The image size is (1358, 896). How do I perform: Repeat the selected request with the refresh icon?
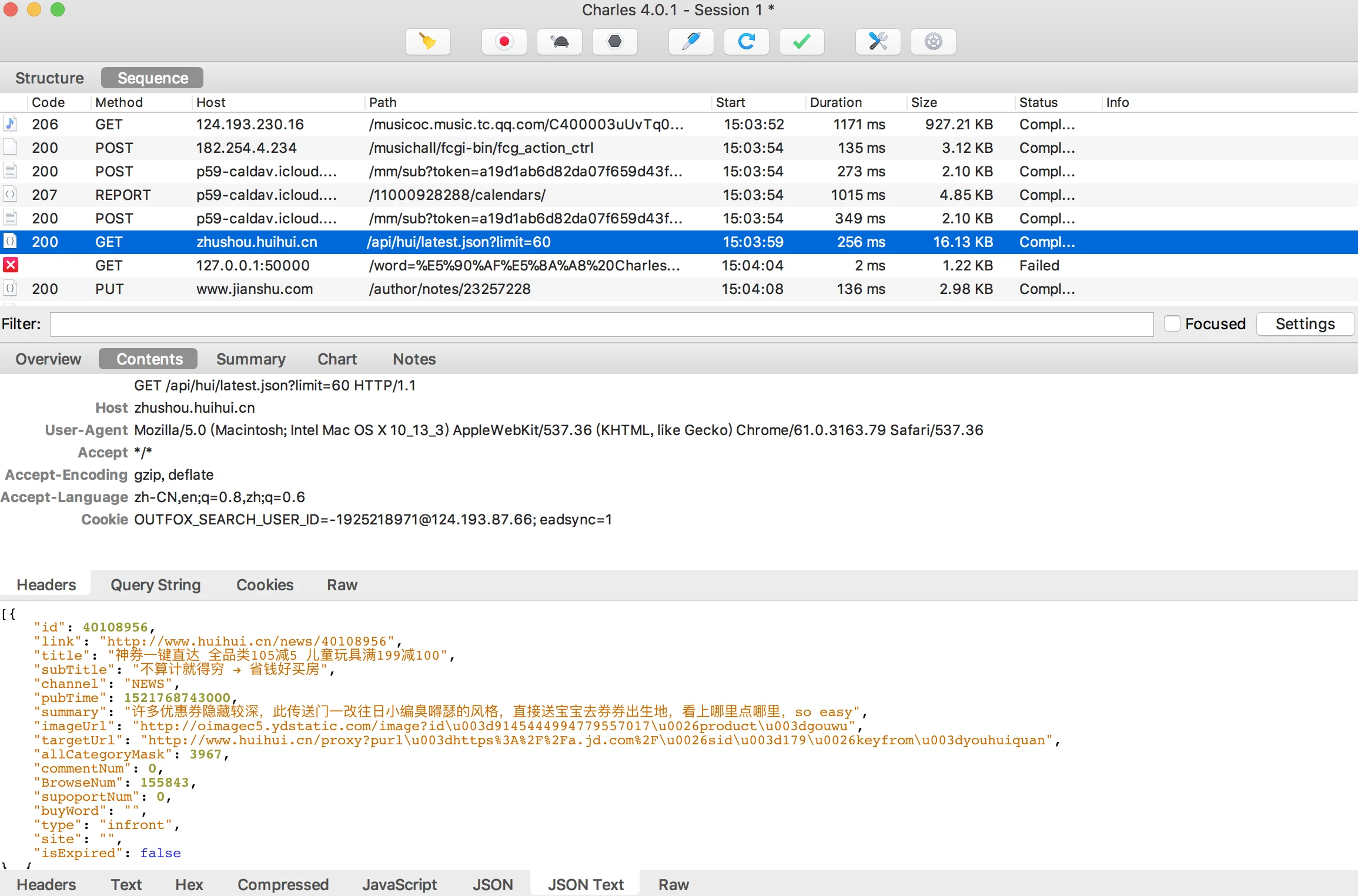tap(746, 42)
